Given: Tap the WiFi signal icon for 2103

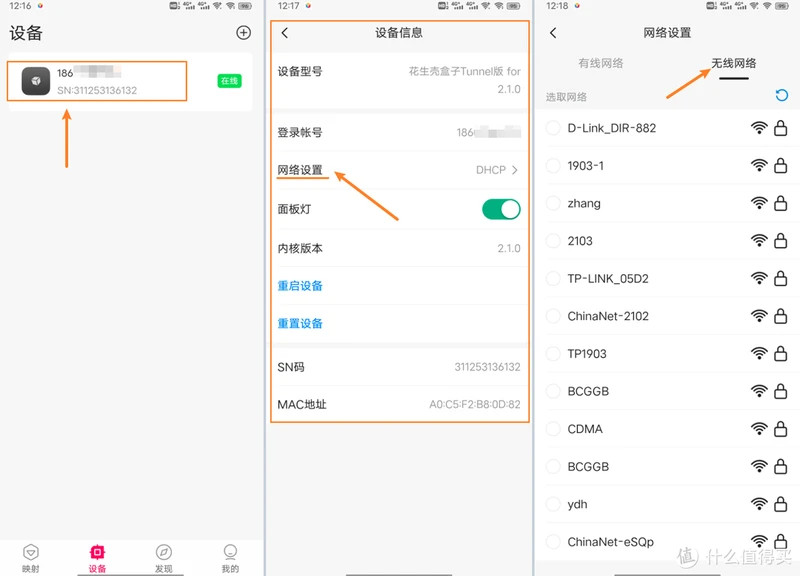Looking at the screenshot, I should point(759,240).
